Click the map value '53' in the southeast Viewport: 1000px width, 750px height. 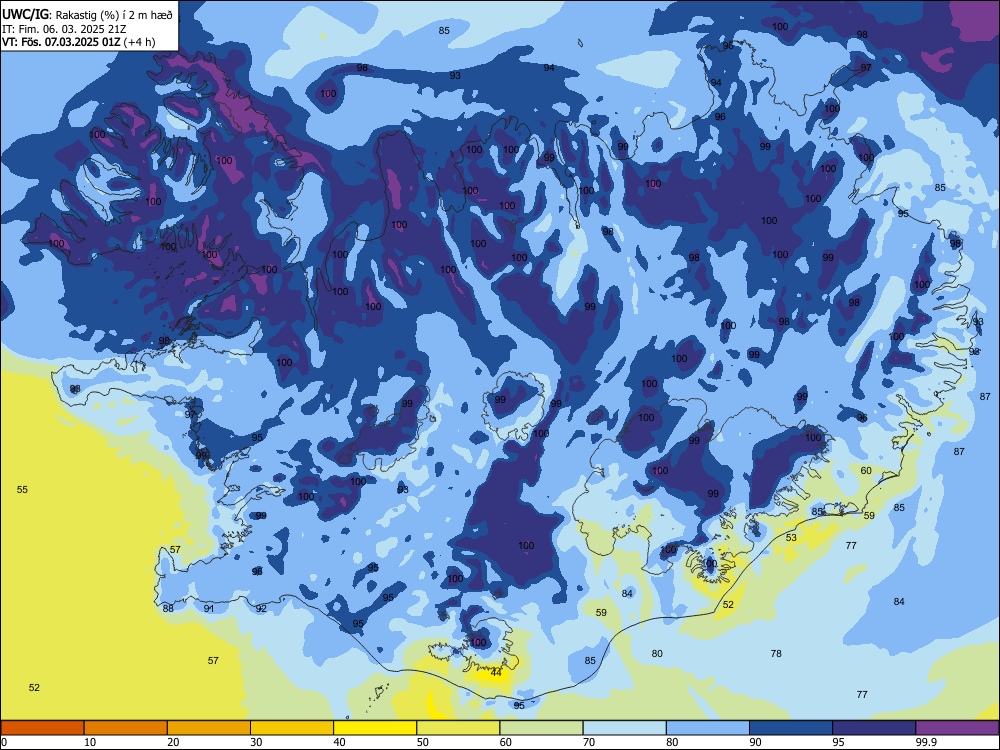[x=791, y=538]
